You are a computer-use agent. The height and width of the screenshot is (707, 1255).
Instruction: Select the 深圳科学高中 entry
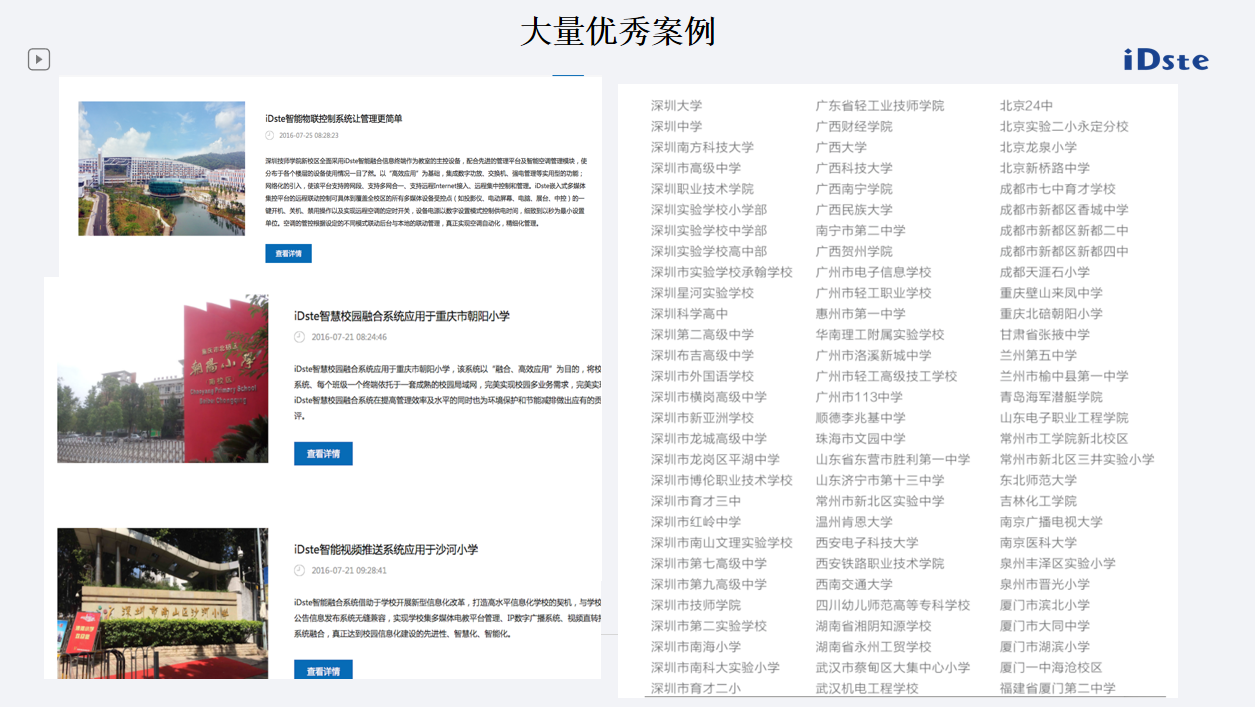click(x=690, y=314)
